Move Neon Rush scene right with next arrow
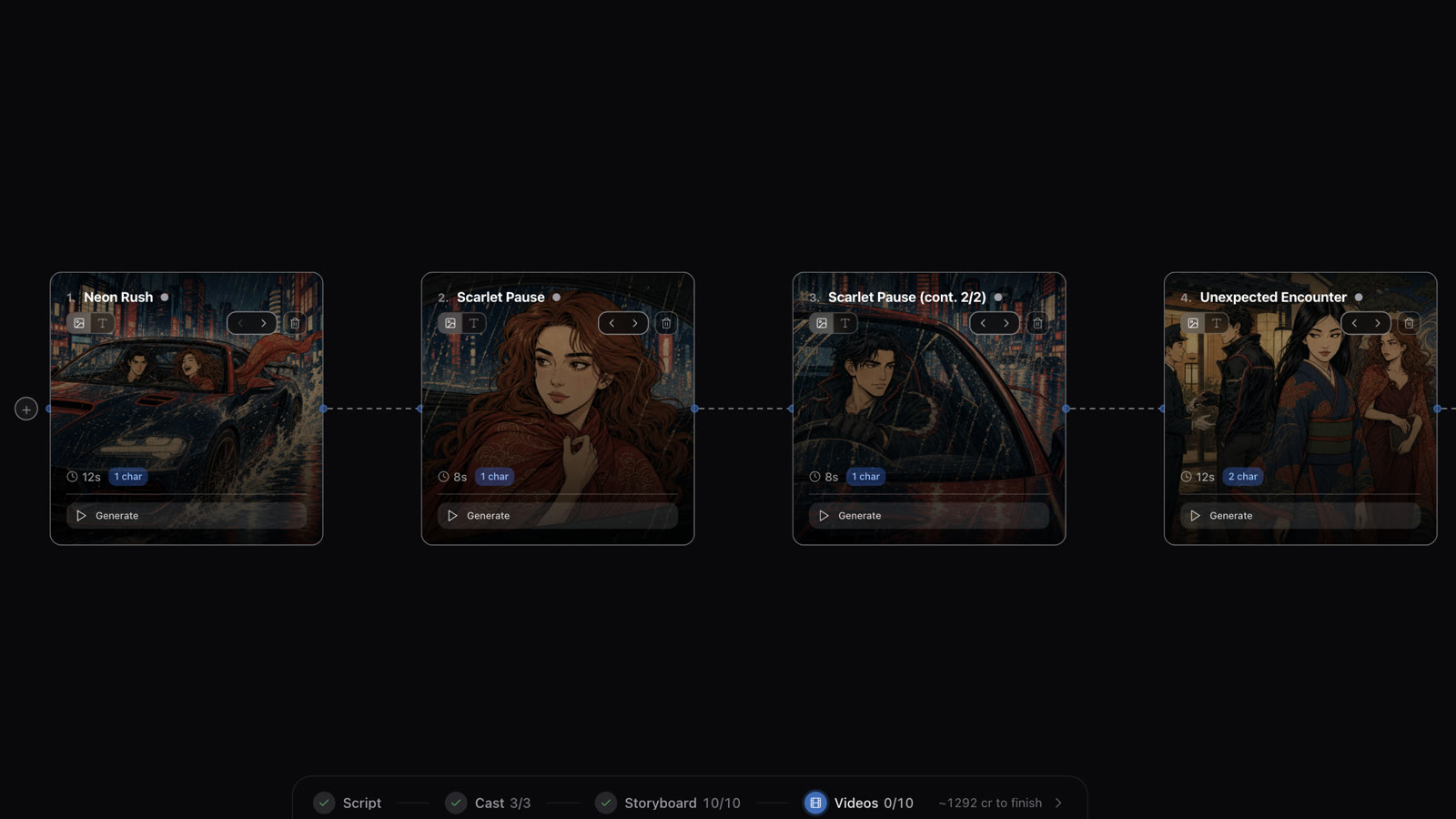 coord(264,323)
